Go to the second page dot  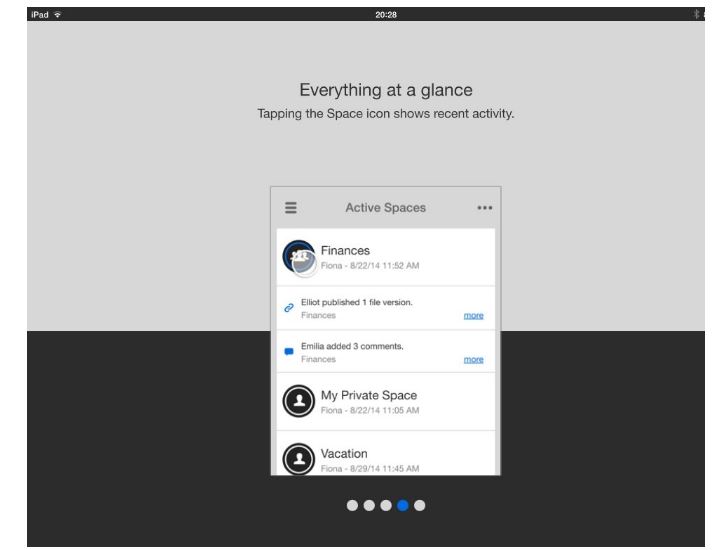[369, 506]
